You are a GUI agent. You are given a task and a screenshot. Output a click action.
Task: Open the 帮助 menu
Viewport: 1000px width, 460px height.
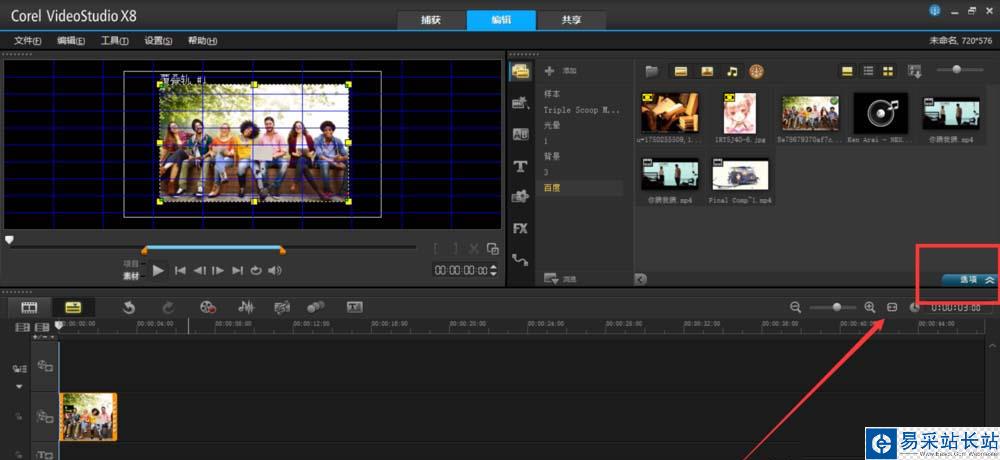202,41
